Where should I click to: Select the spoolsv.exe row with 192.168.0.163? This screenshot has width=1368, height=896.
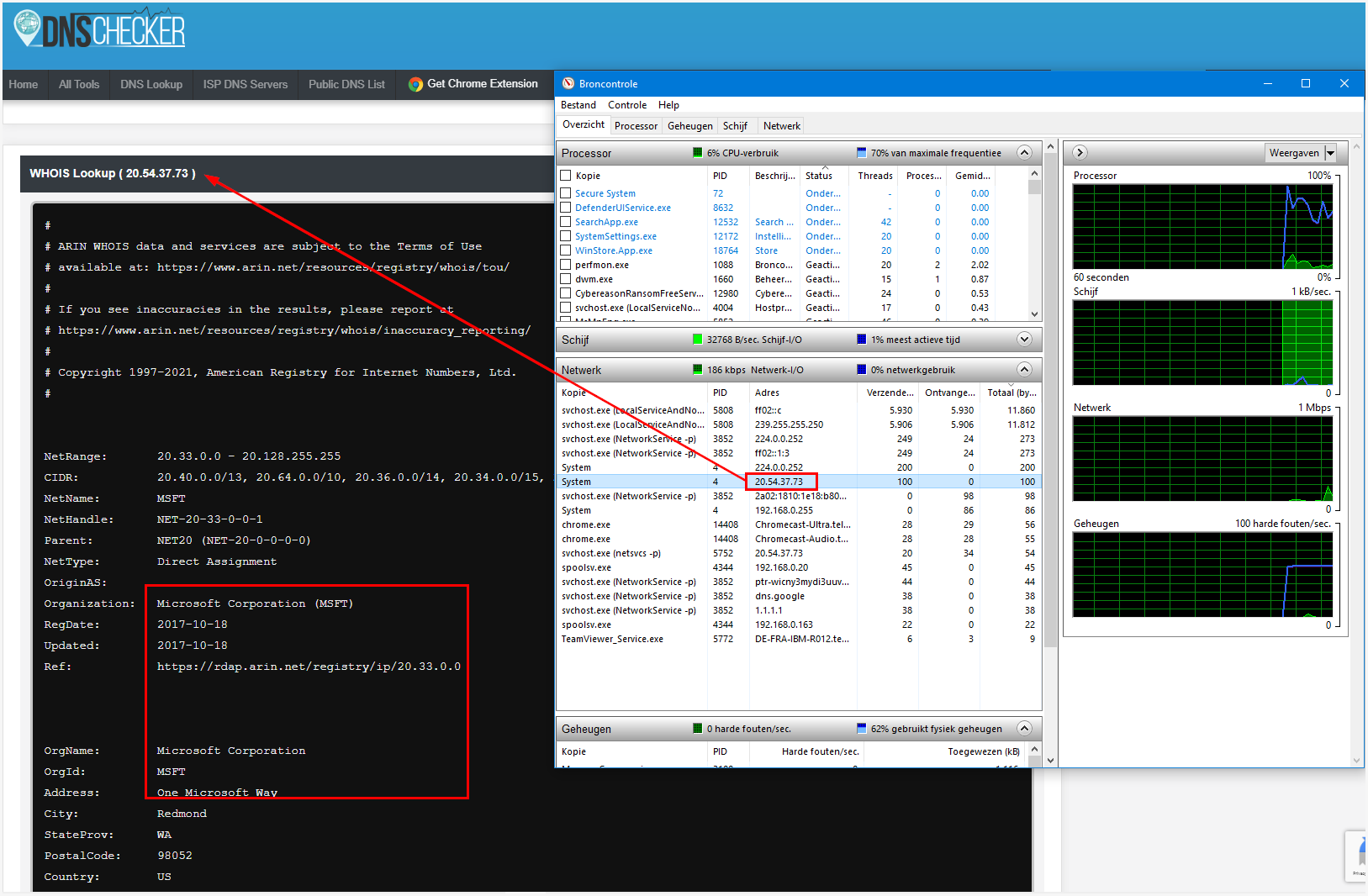[799, 625]
